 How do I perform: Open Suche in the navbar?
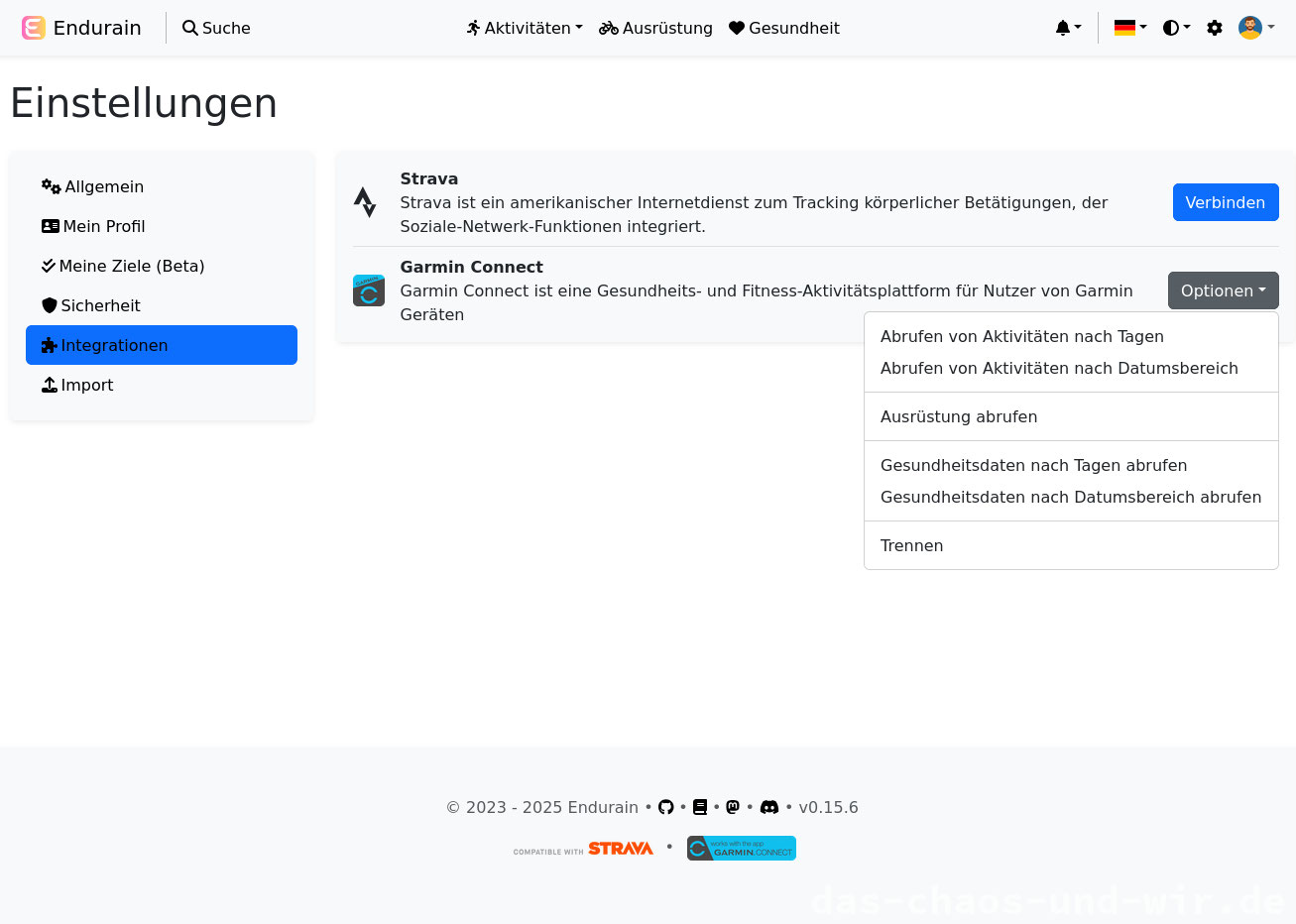(x=216, y=28)
